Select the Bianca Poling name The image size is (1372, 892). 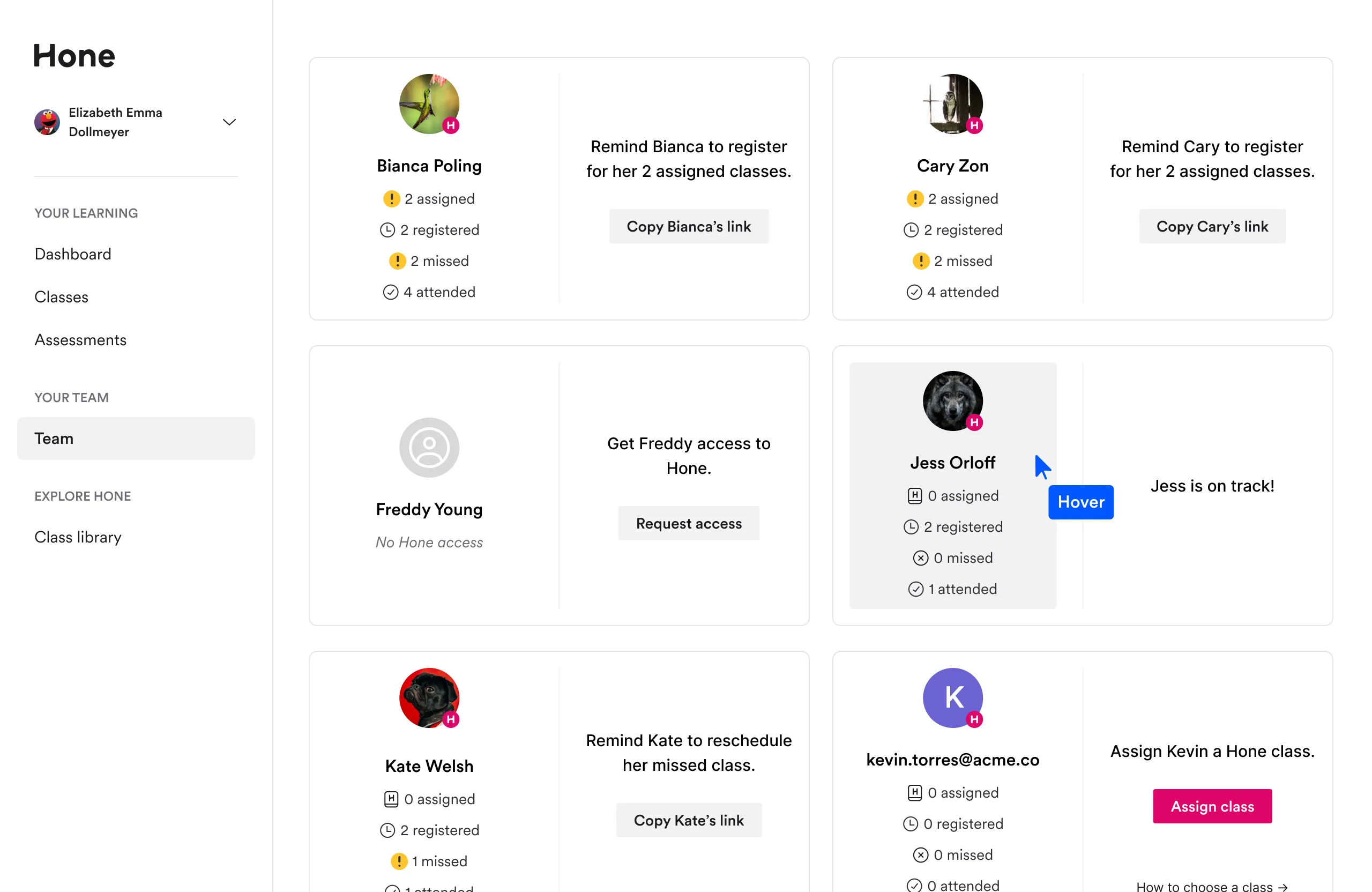pos(429,166)
